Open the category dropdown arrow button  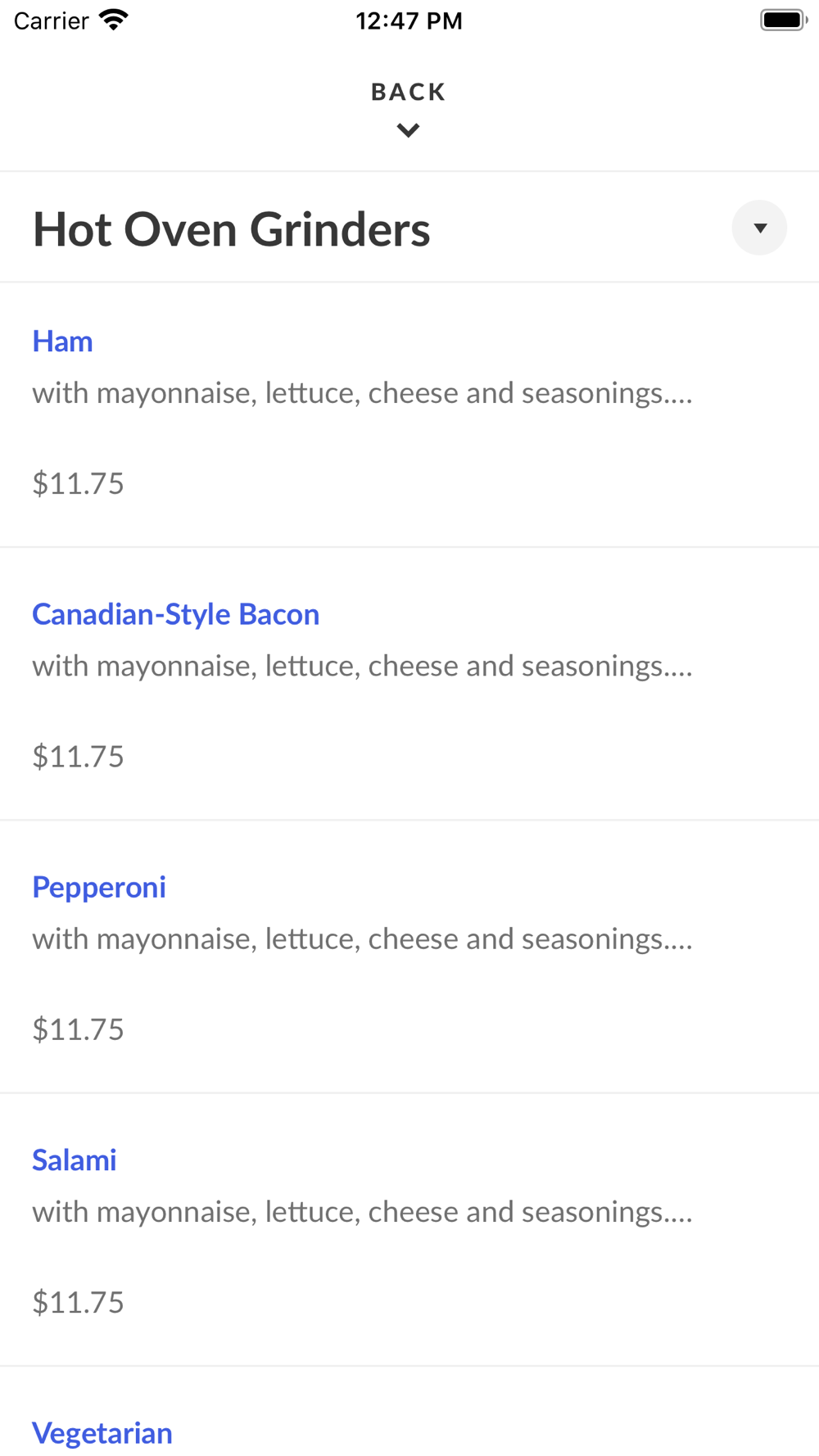(x=759, y=228)
